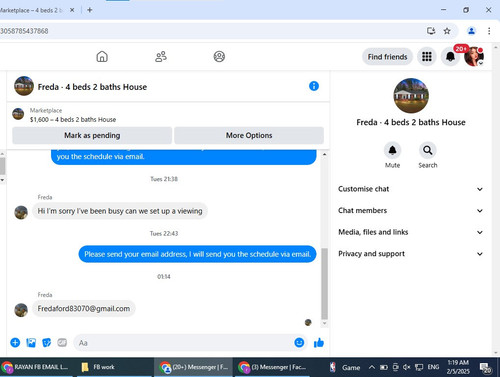Close the Marketplace browser tab

tap(72, 10)
